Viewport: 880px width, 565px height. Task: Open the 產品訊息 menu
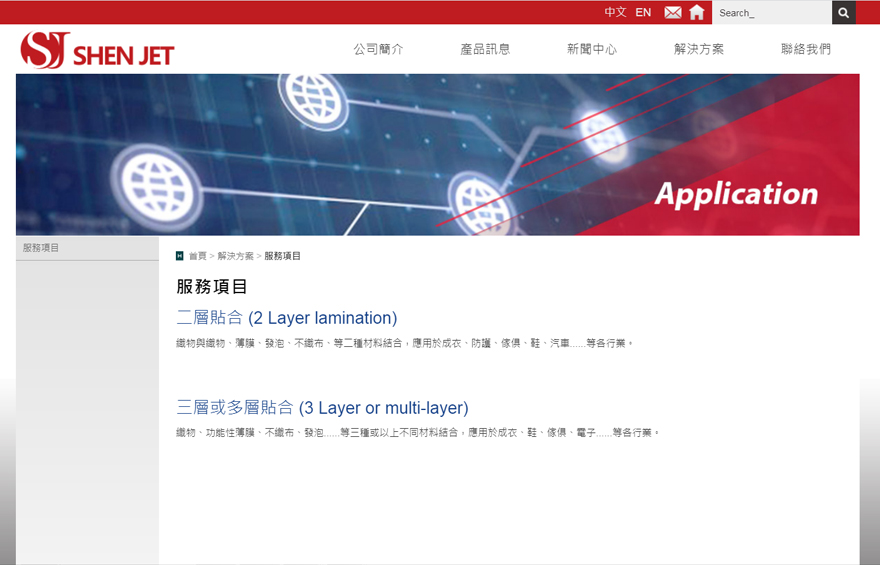point(485,49)
